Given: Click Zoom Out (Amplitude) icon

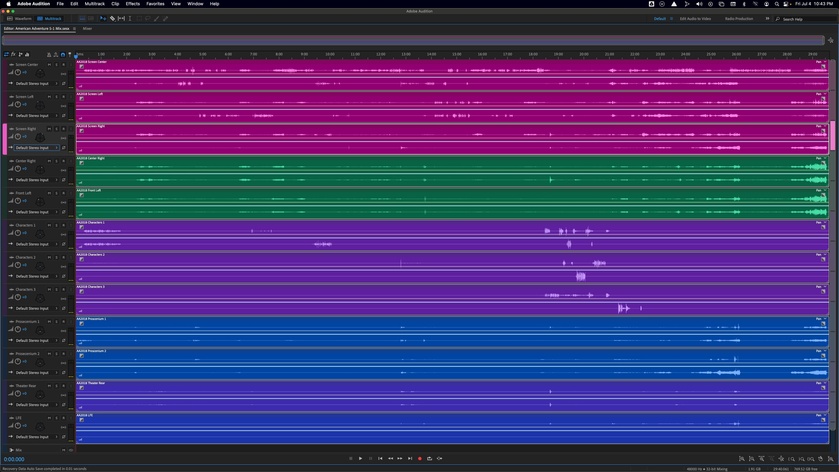Looking at the screenshot, I should 751,459.
